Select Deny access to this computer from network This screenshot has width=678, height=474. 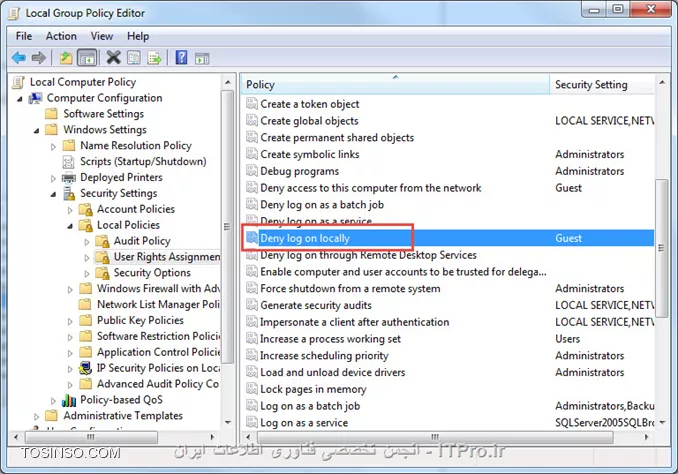(371, 188)
